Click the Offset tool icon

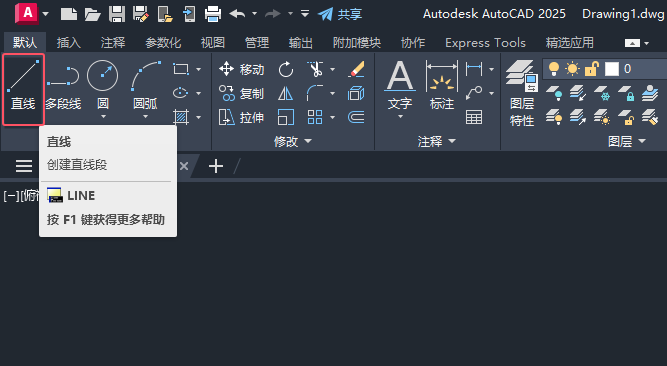coord(356,117)
